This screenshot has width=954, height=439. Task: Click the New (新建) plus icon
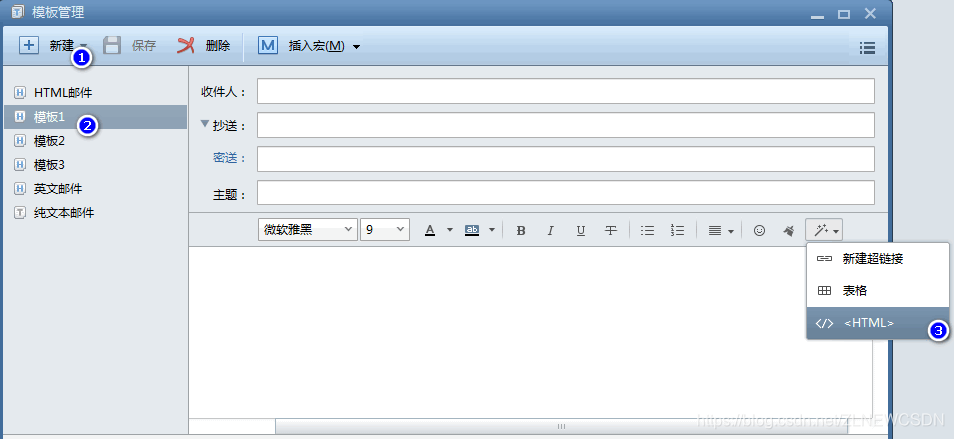click(29, 45)
